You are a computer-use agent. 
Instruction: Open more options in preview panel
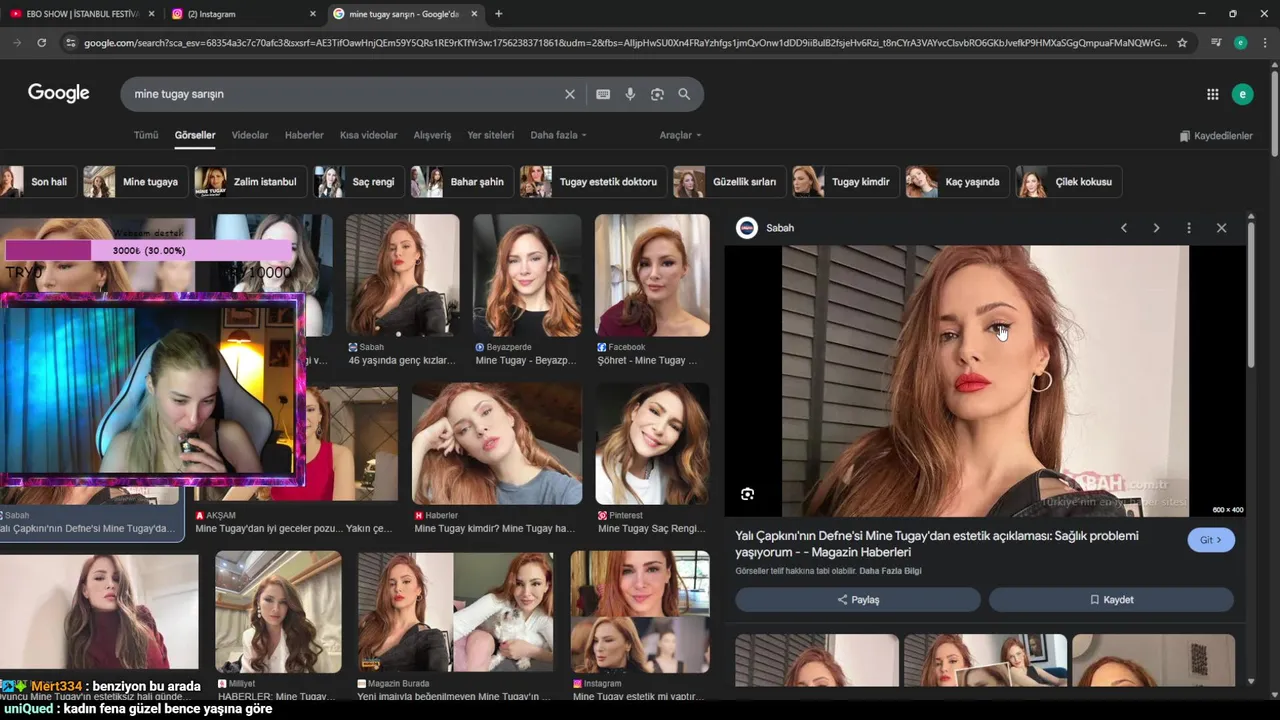click(x=1188, y=228)
